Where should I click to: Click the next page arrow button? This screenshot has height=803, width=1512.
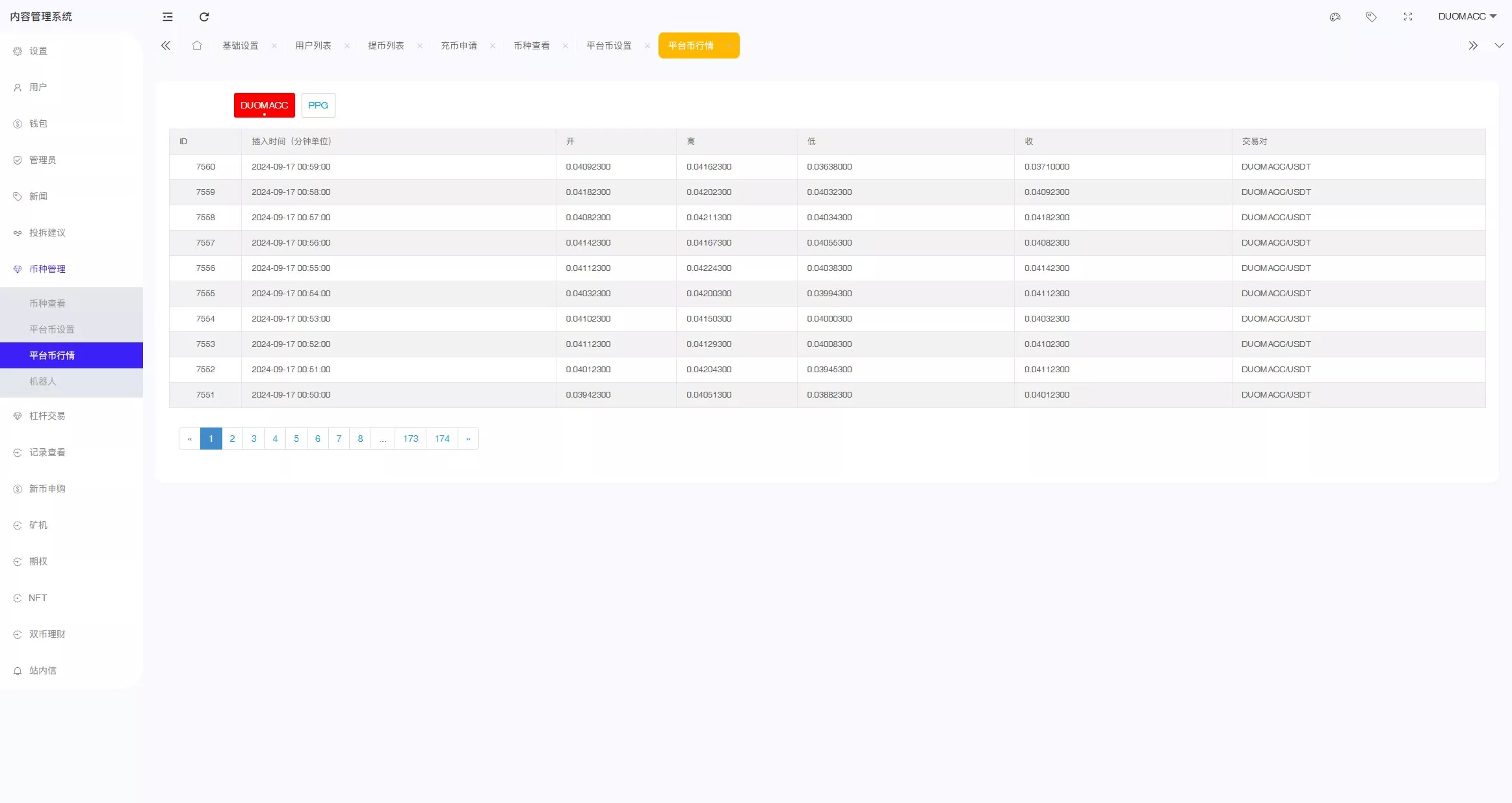(x=468, y=439)
